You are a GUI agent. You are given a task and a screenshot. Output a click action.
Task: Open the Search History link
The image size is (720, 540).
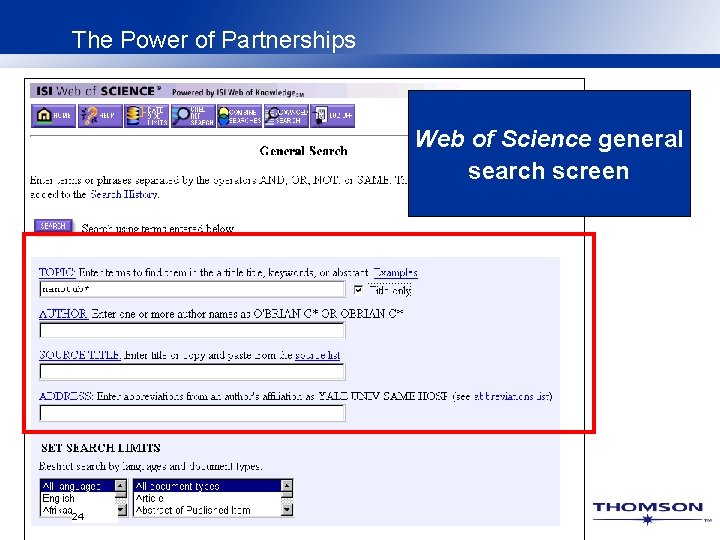point(124,194)
